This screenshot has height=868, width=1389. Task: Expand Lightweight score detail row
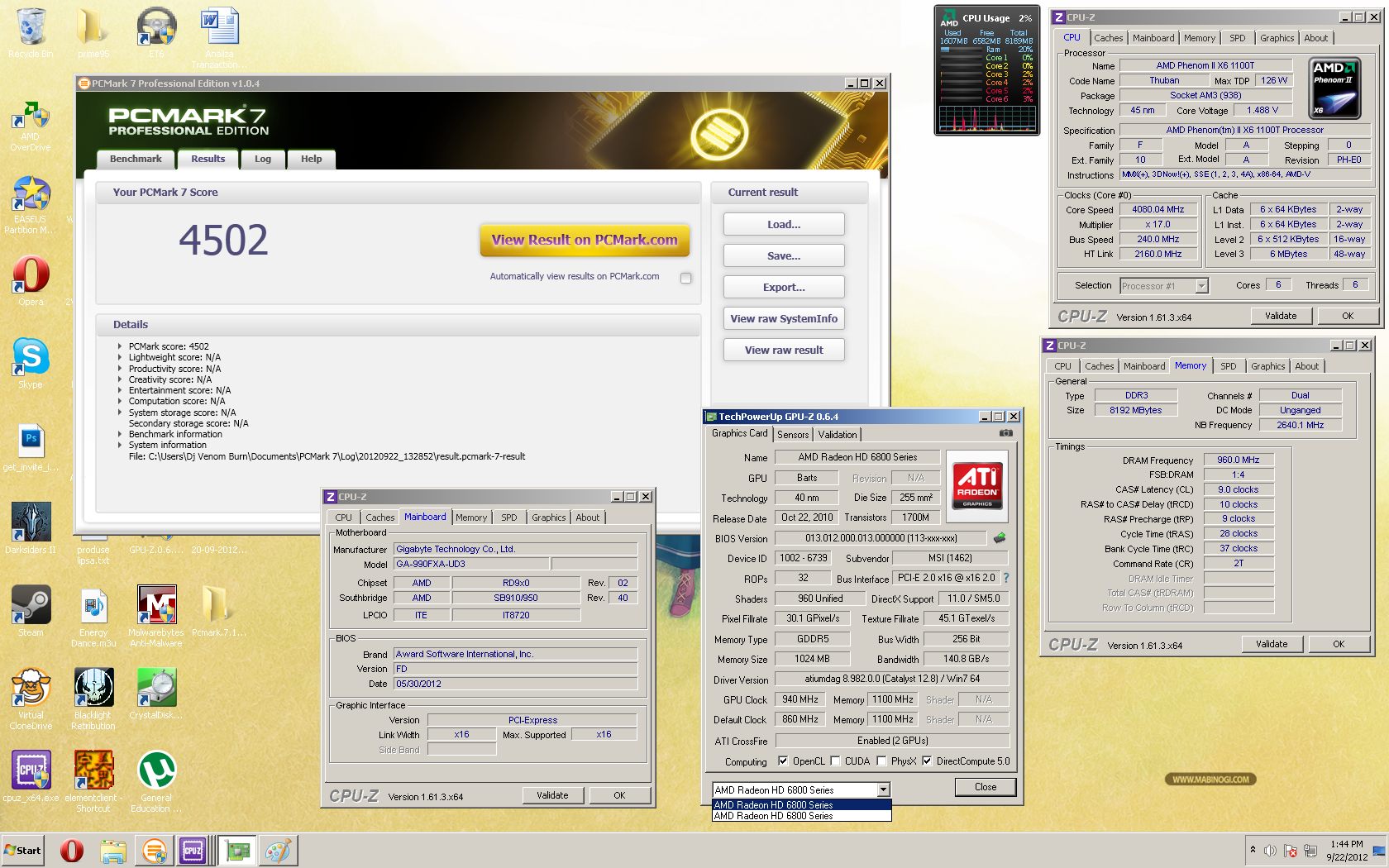click(120, 357)
